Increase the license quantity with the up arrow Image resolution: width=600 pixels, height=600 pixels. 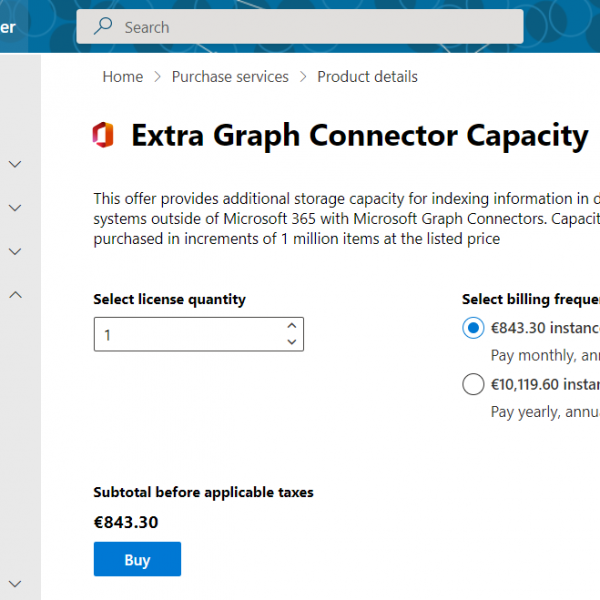click(x=291, y=326)
